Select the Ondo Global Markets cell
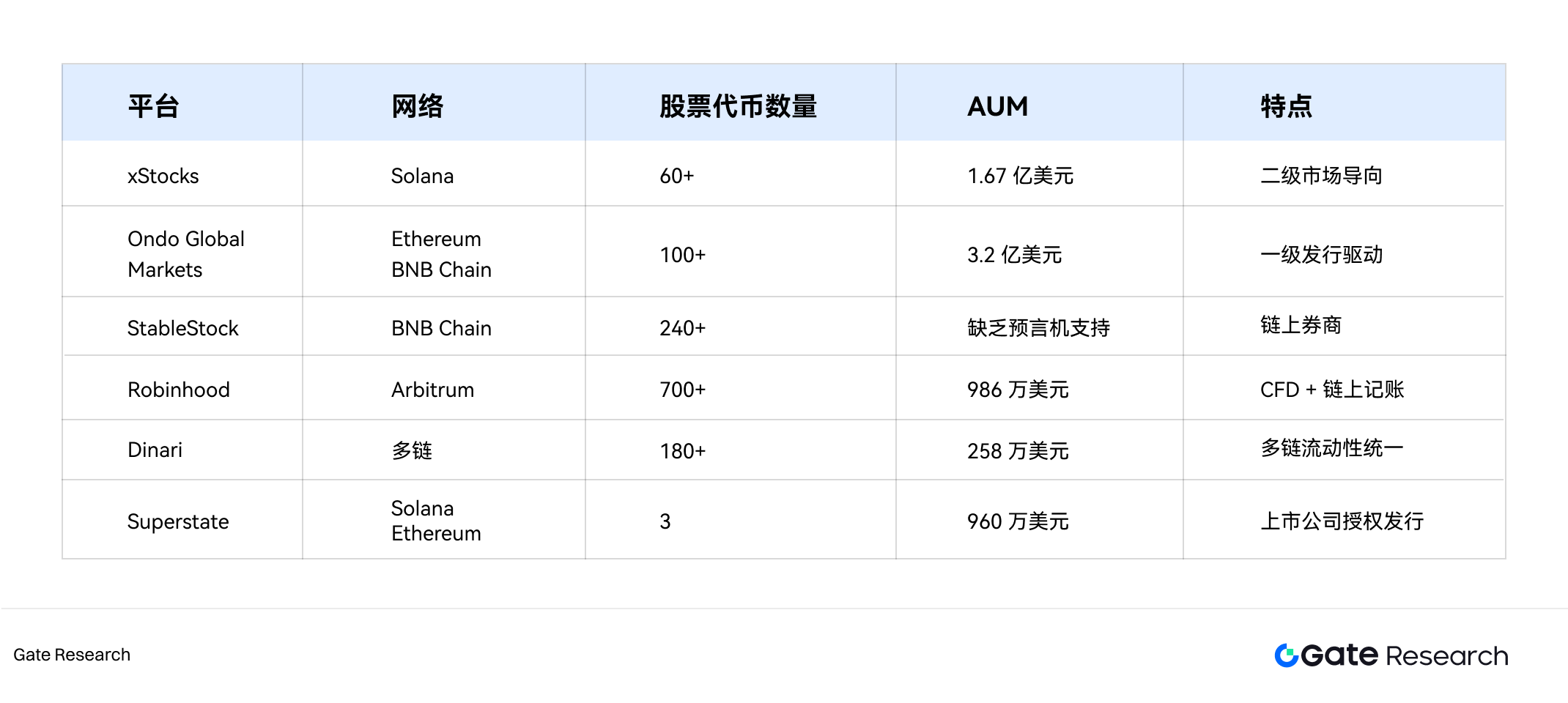The width and height of the screenshot is (1568, 703). coord(185,254)
